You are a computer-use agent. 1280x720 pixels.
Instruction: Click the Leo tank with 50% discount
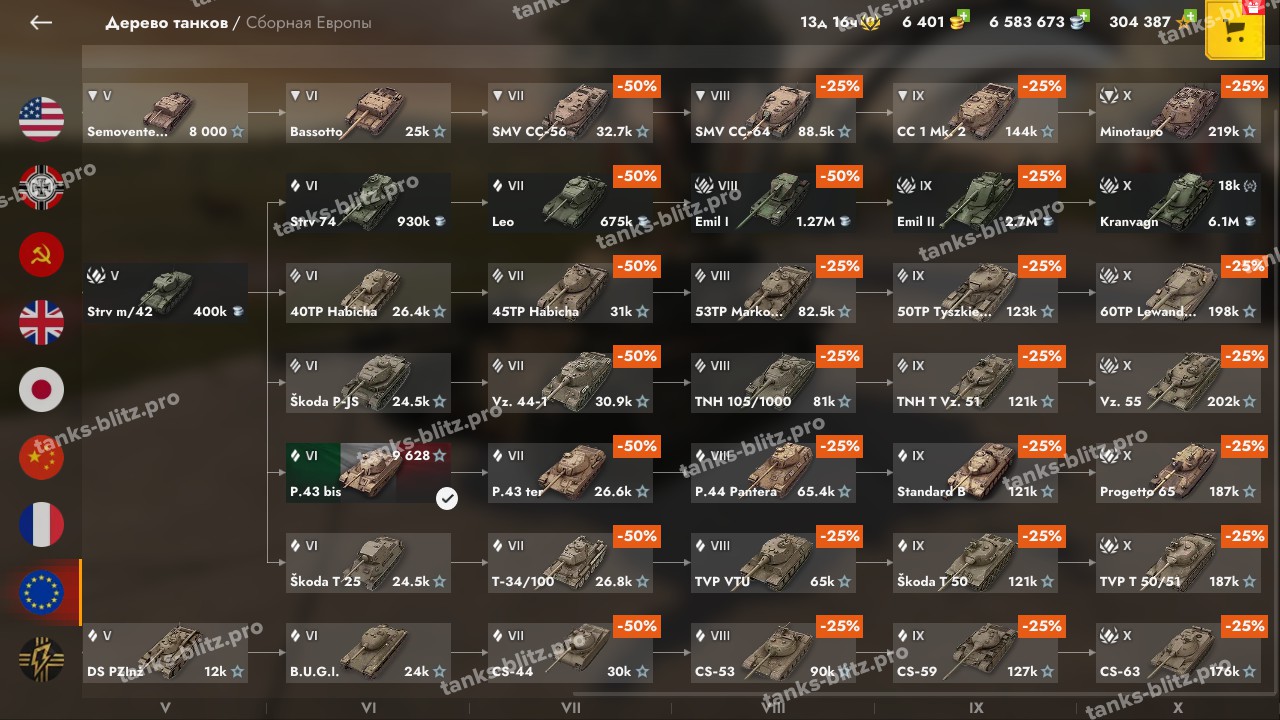click(x=571, y=203)
